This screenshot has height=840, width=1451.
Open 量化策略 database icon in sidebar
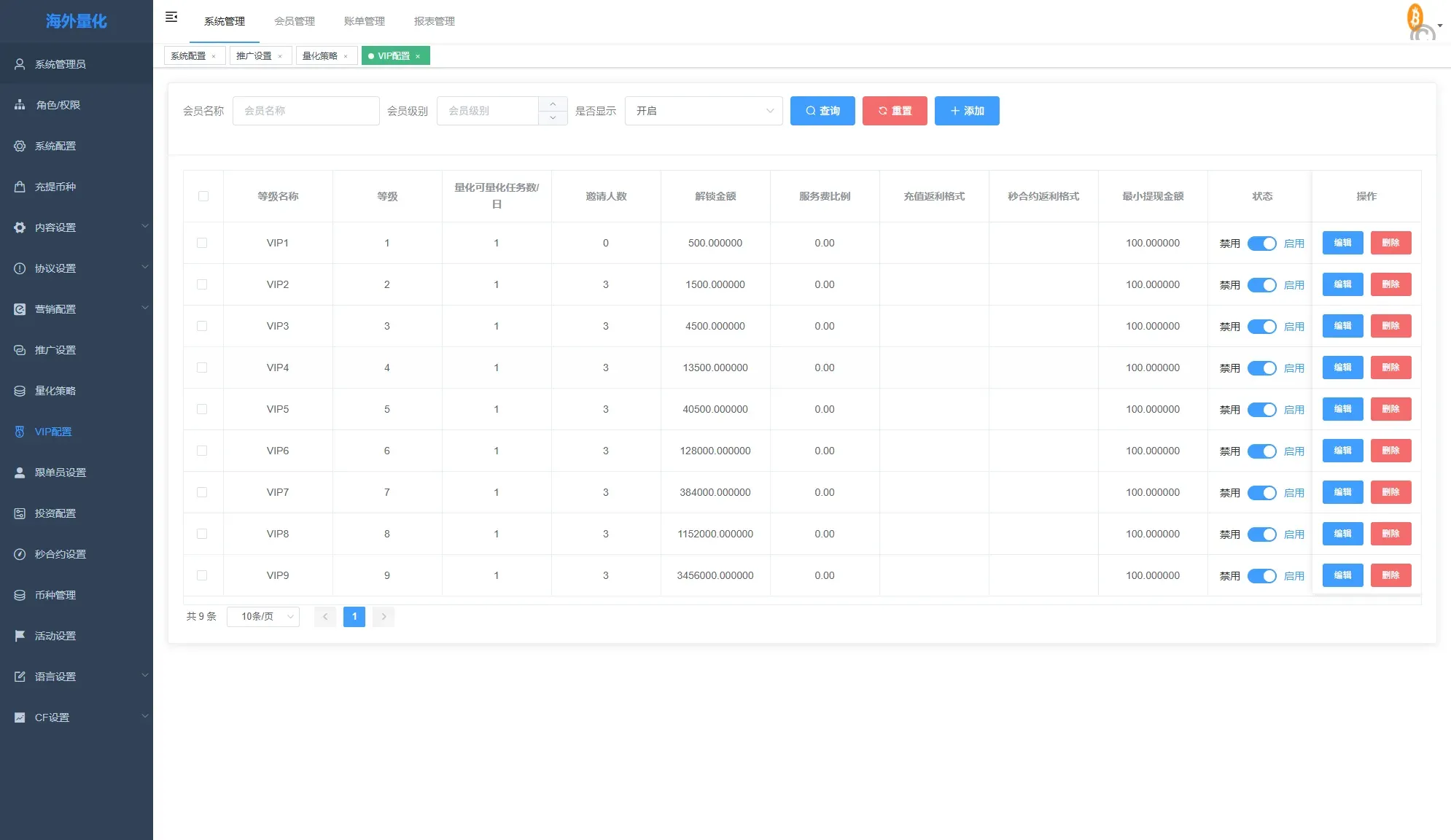pyautogui.click(x=20, y=391)
